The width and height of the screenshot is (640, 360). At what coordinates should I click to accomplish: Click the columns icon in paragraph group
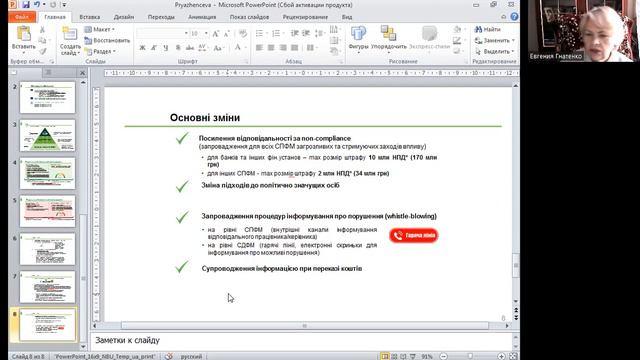click(x=311, y=48)
